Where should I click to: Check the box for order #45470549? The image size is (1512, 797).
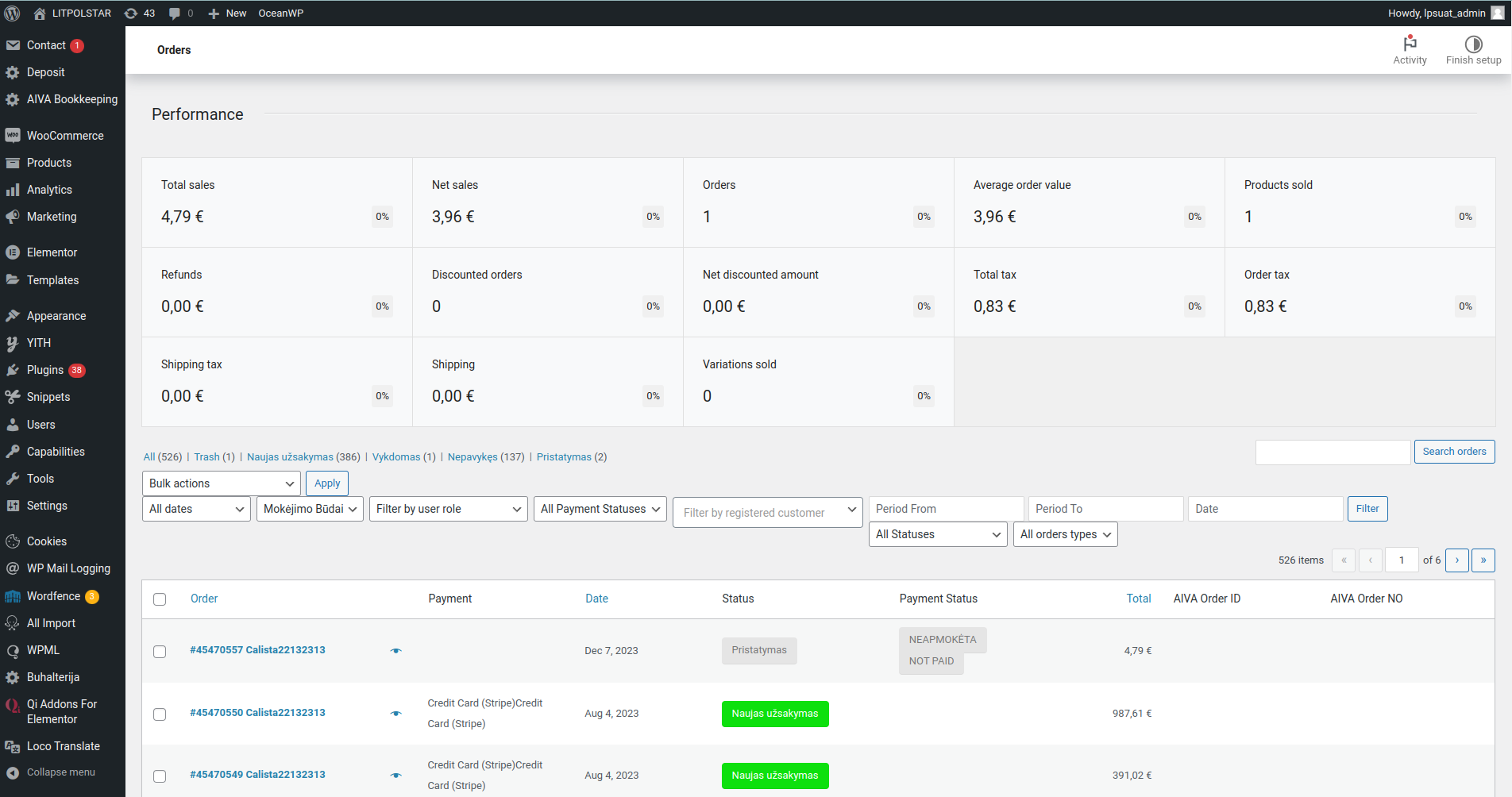(x=160, y=776)
